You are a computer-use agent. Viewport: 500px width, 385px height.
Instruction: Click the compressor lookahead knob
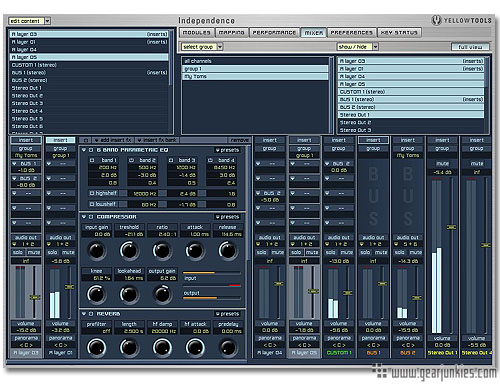point(129,294)
